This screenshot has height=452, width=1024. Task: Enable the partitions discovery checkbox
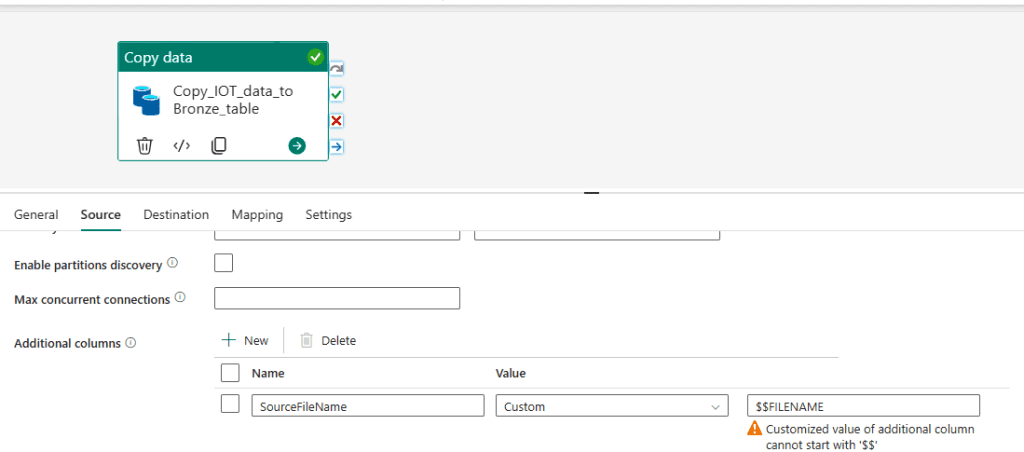click(224, 263)
